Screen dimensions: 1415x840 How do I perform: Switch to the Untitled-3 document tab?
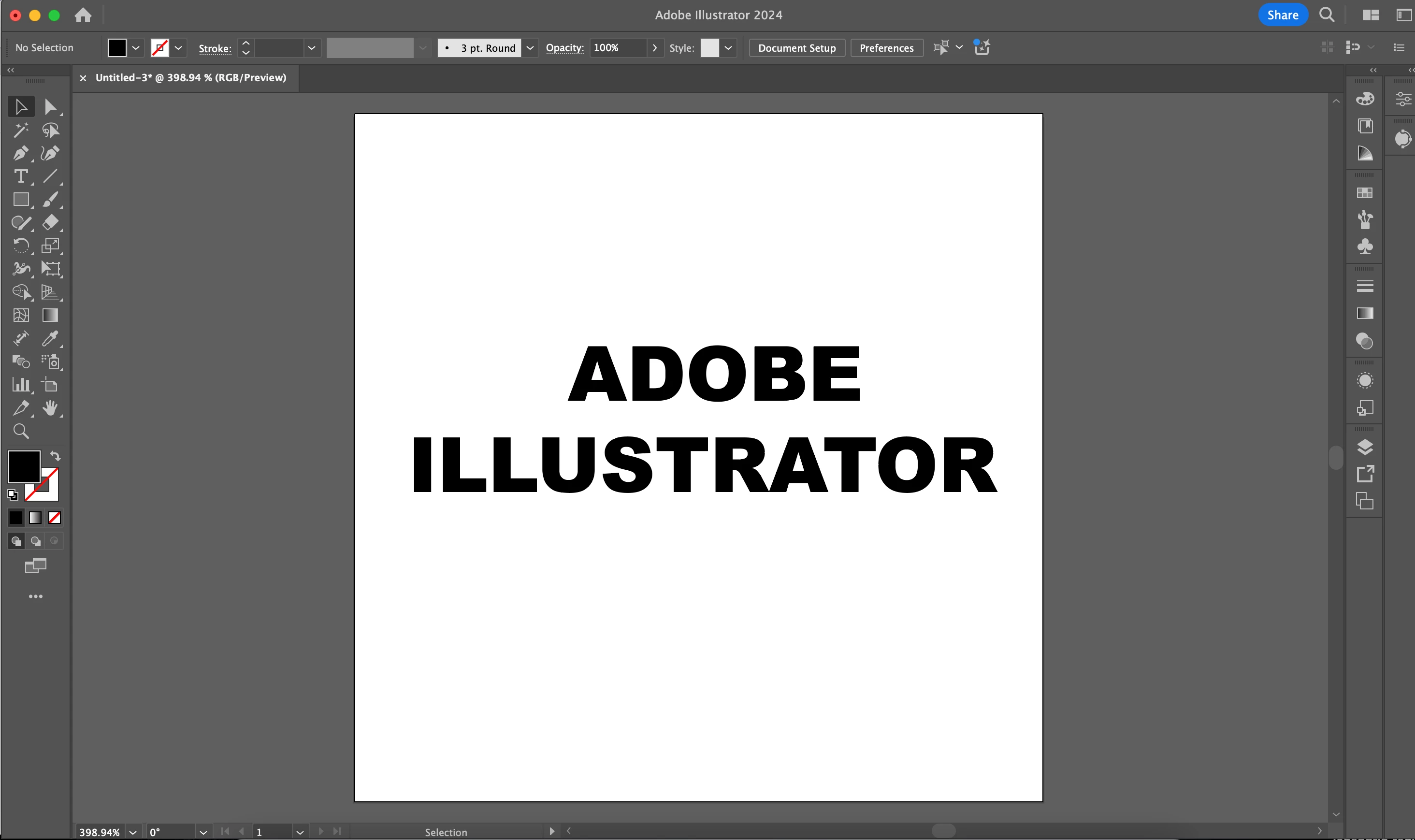(190, 77)
